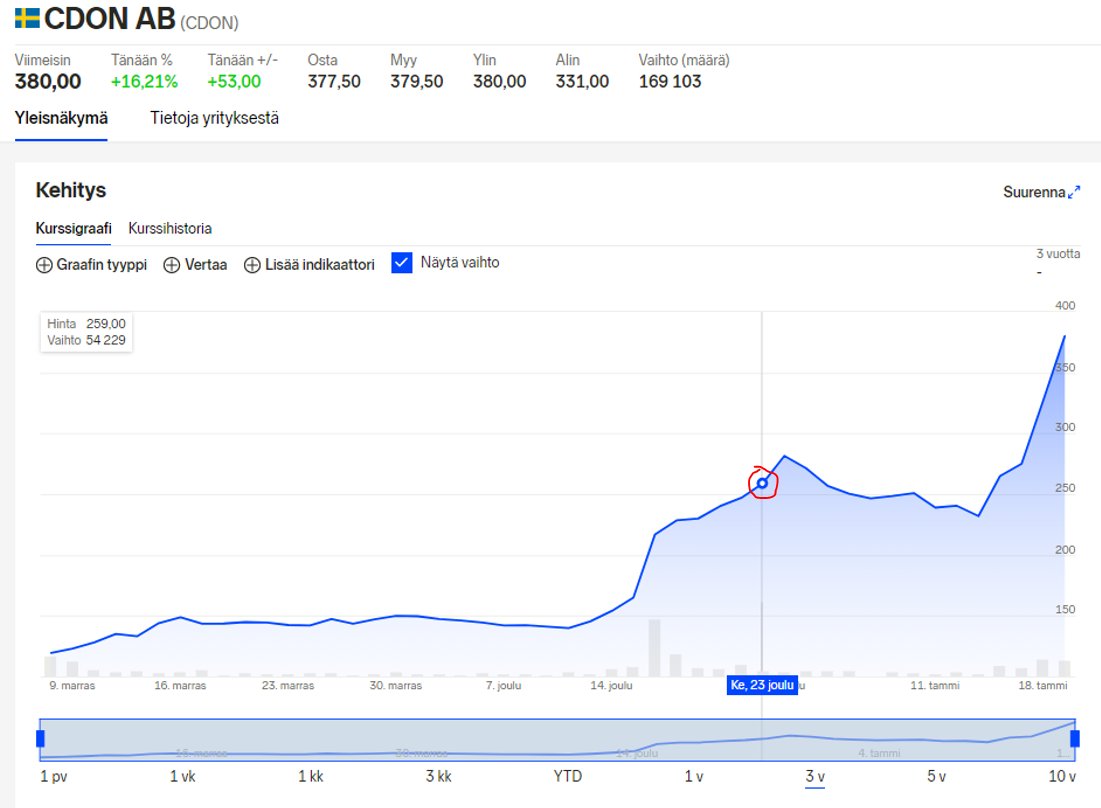The image size is (1101, 808).
Task: Open the Lisää indikaattori menu
Action: point(309,265)
